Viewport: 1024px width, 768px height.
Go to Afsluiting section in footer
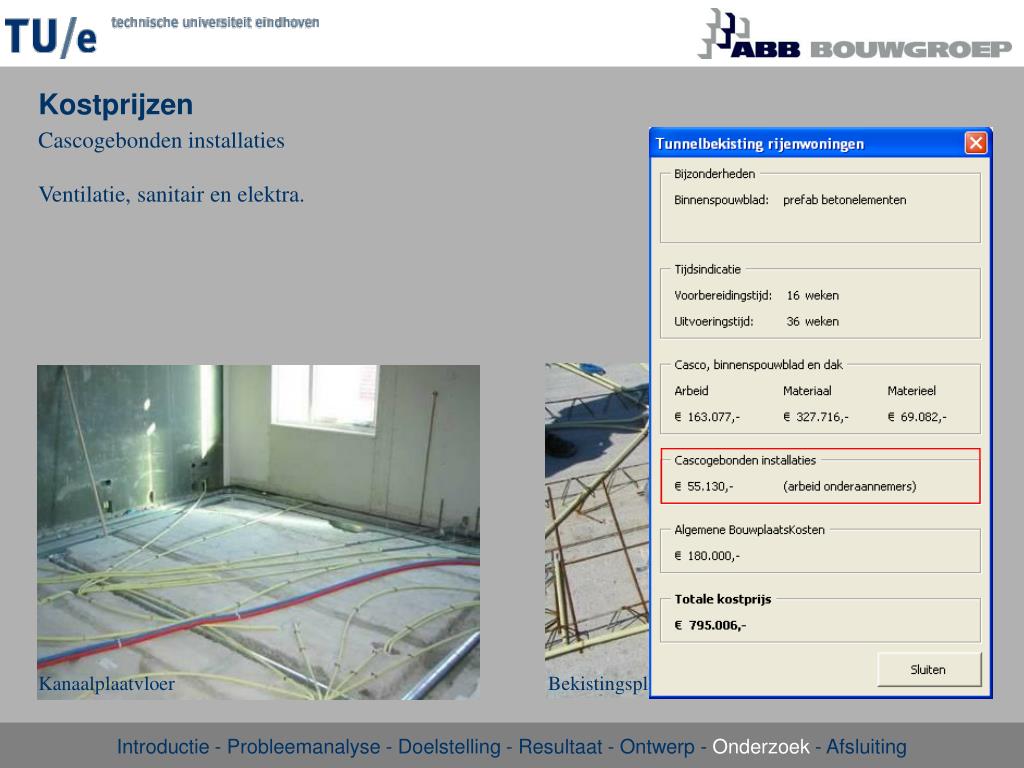pos(867,746)
